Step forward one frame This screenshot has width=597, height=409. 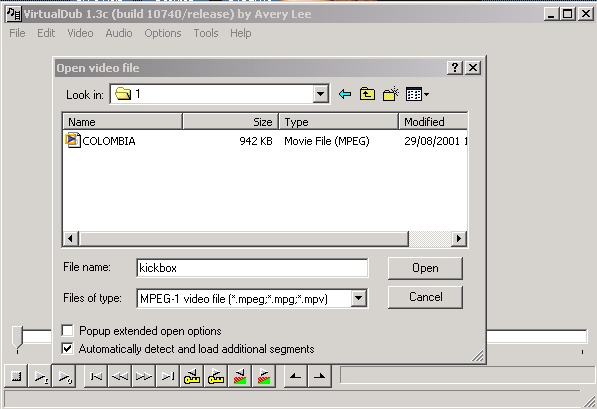click(144, 377)
